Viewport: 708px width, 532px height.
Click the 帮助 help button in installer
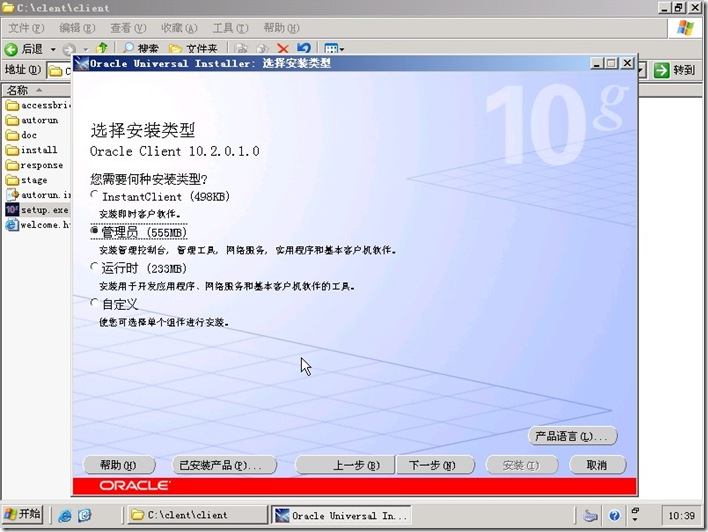[x=119, y=465]
